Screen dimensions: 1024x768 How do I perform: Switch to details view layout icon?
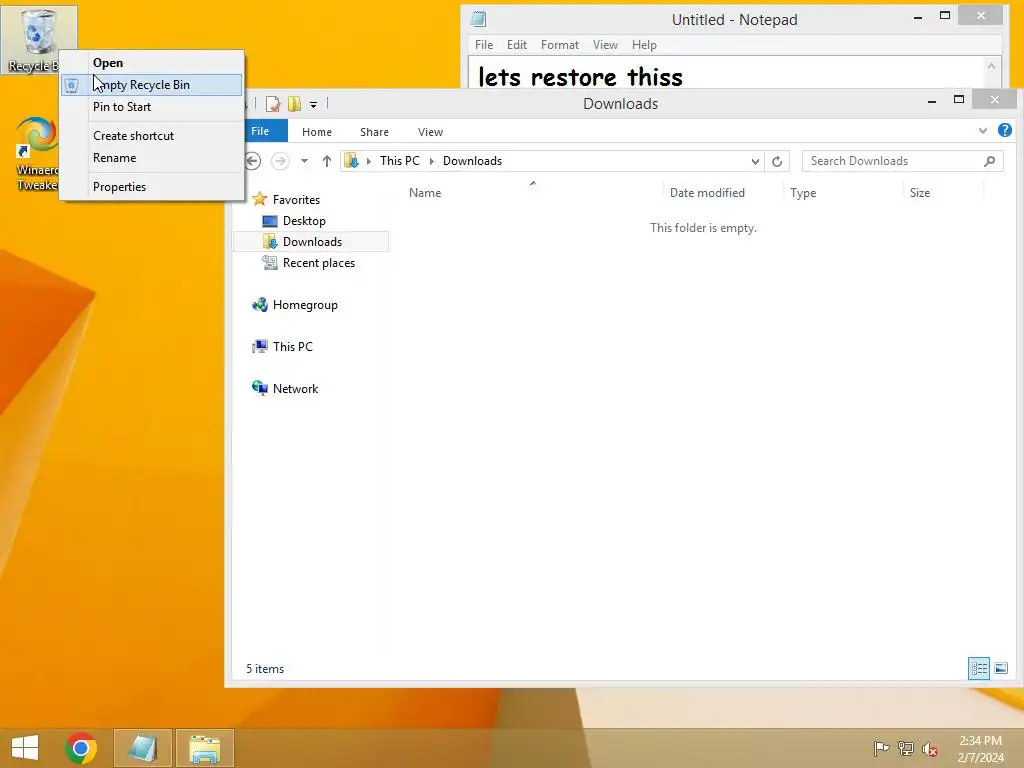979,668
